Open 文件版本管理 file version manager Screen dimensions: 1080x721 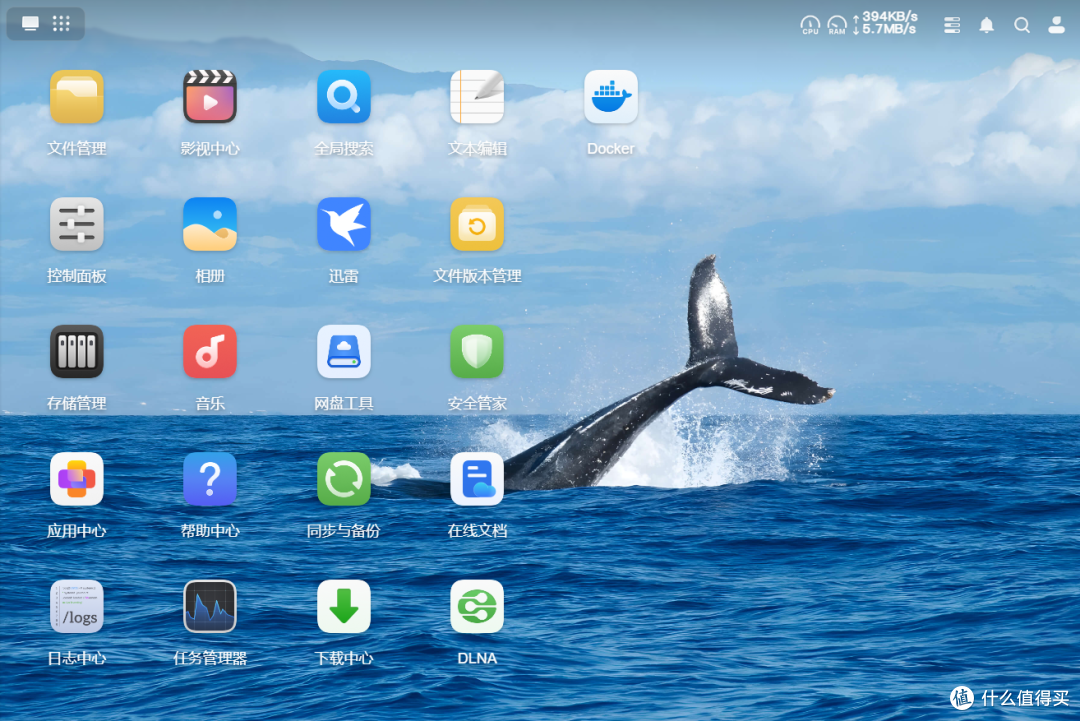coord(477,224)
